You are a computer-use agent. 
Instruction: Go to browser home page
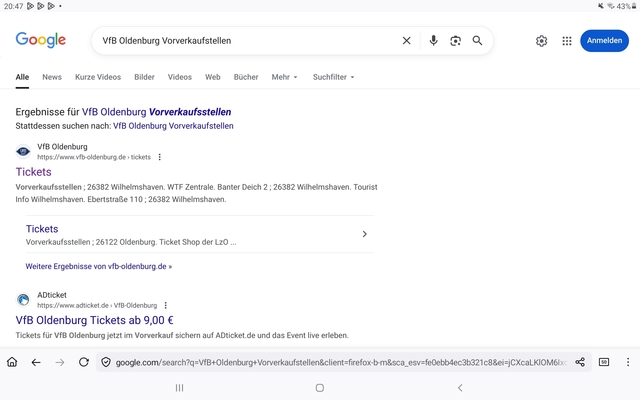coord(12,362)
